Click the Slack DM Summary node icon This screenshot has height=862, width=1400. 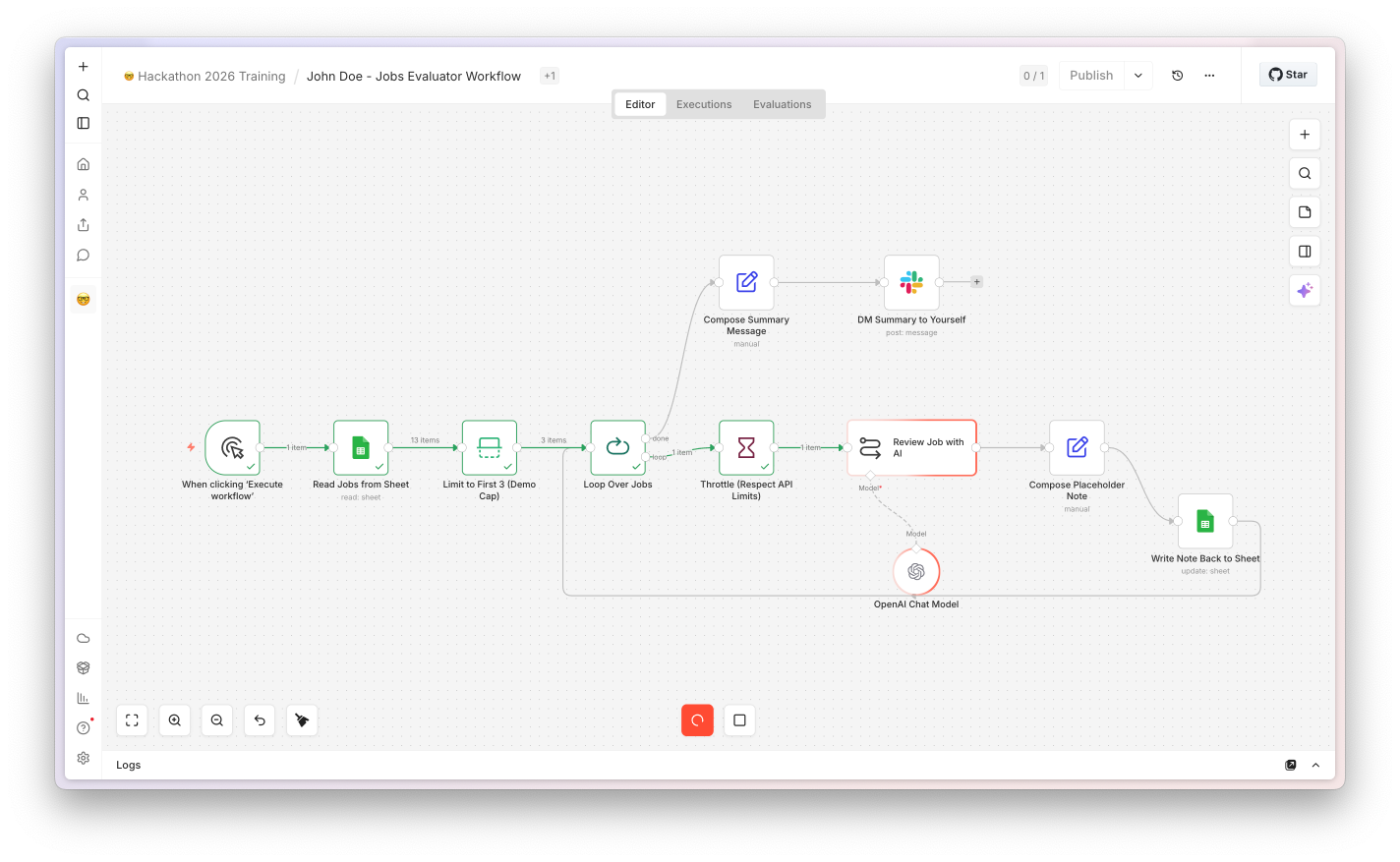[911, 282]
